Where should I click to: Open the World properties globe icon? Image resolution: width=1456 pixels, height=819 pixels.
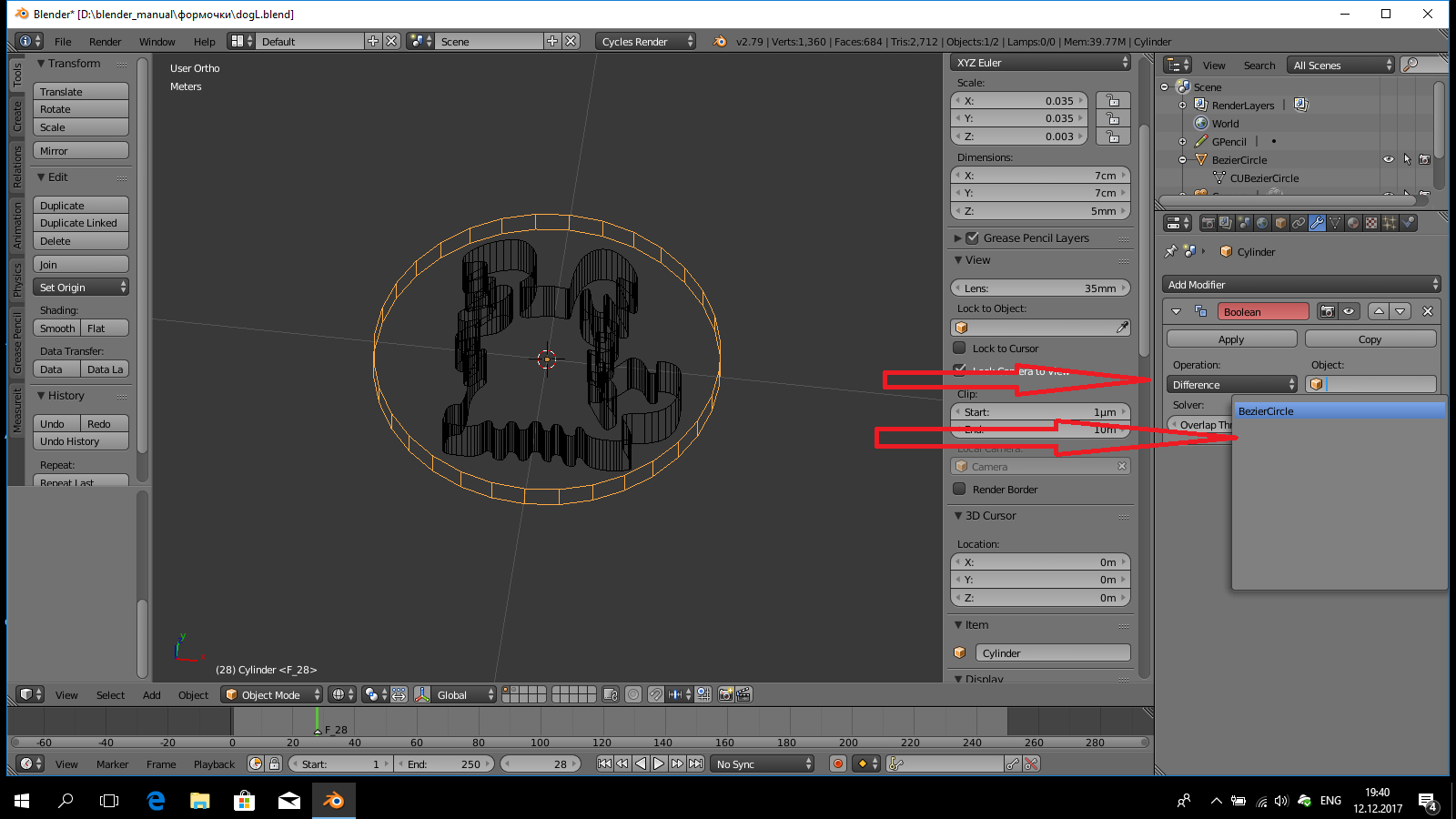pos(1262,223)
